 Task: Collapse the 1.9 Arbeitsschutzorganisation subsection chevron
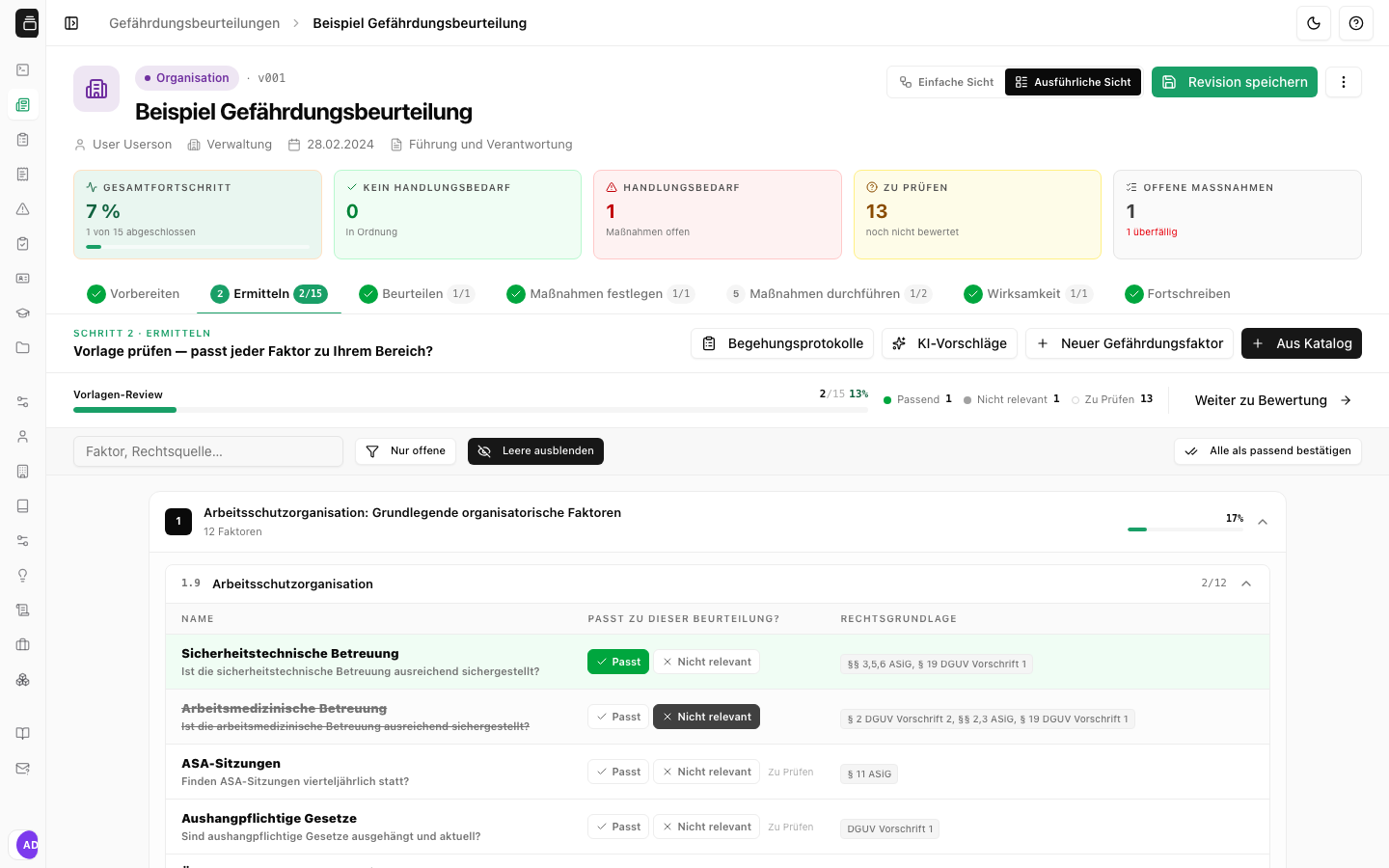click(1246, 583)
